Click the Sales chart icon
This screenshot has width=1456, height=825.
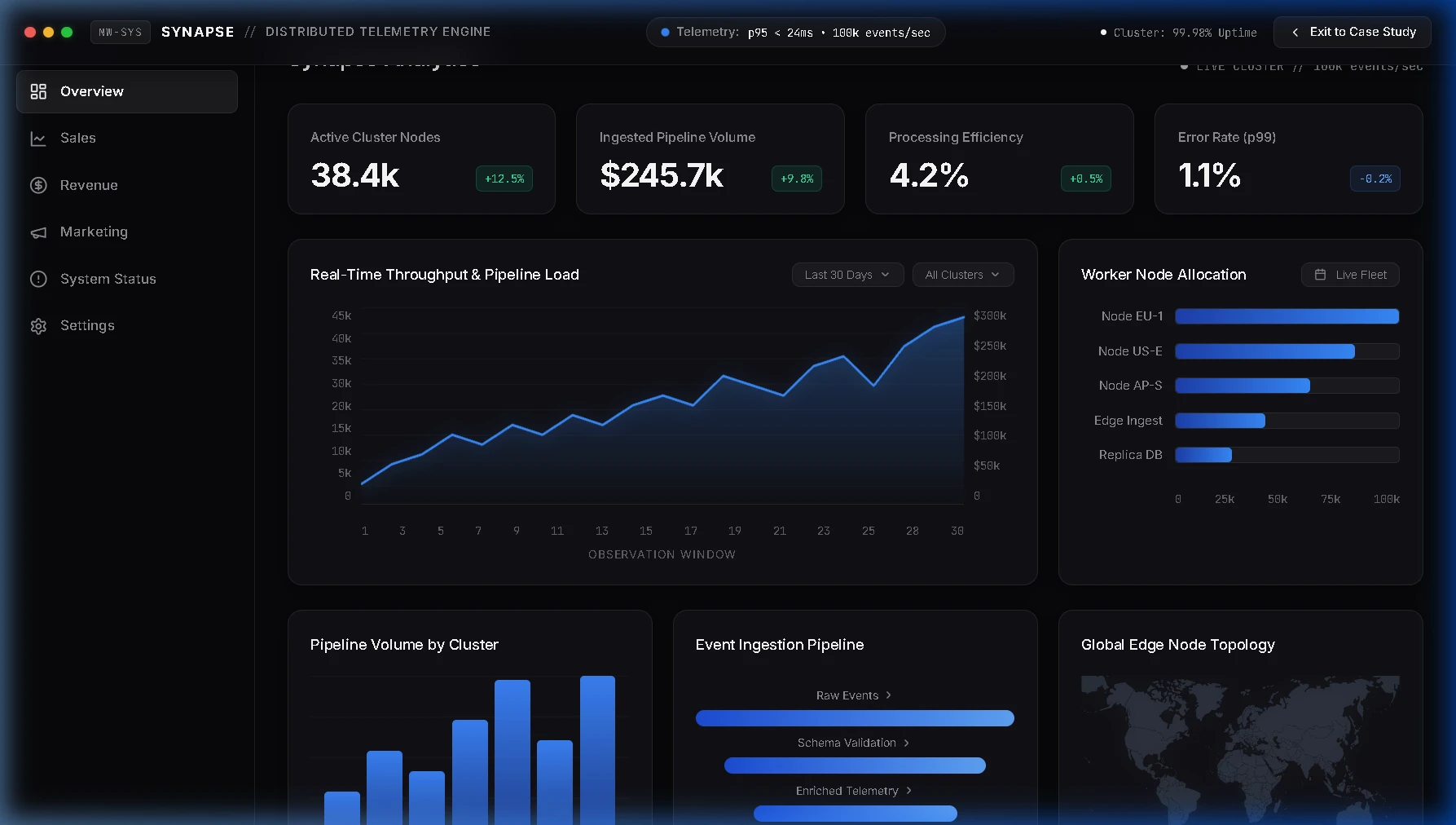38,139
